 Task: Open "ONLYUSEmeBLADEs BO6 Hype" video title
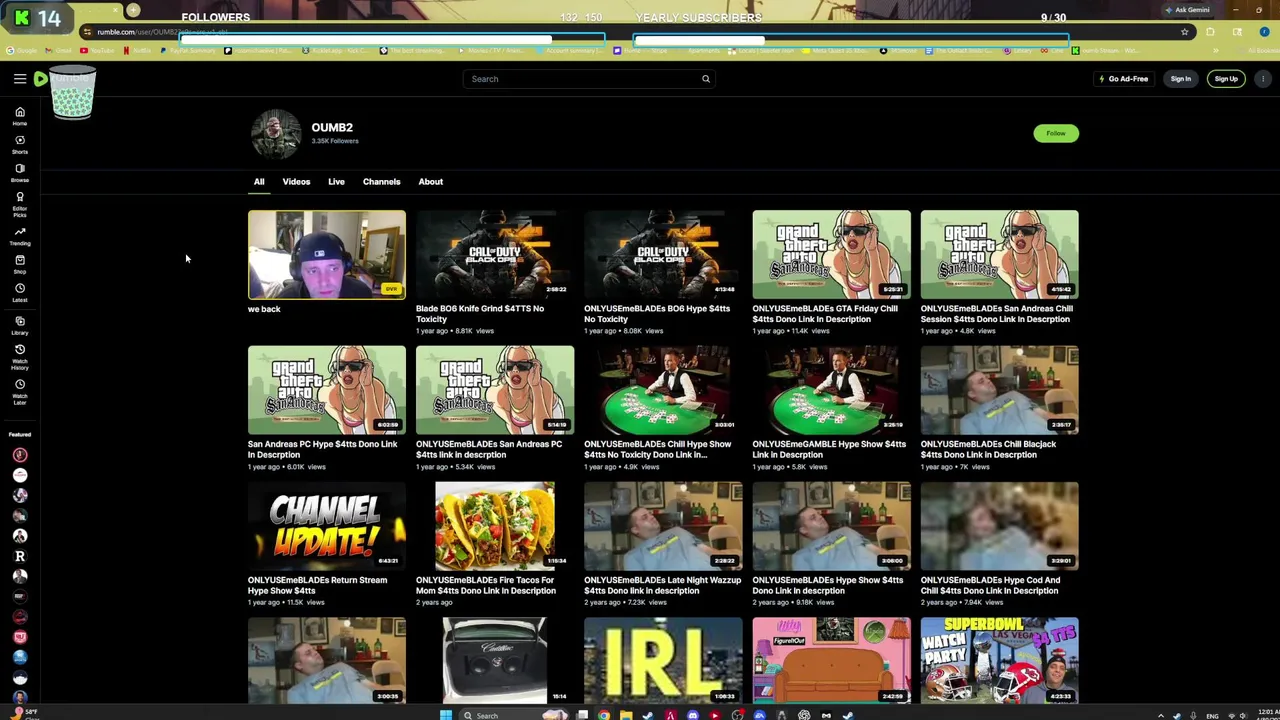point(657,313)
